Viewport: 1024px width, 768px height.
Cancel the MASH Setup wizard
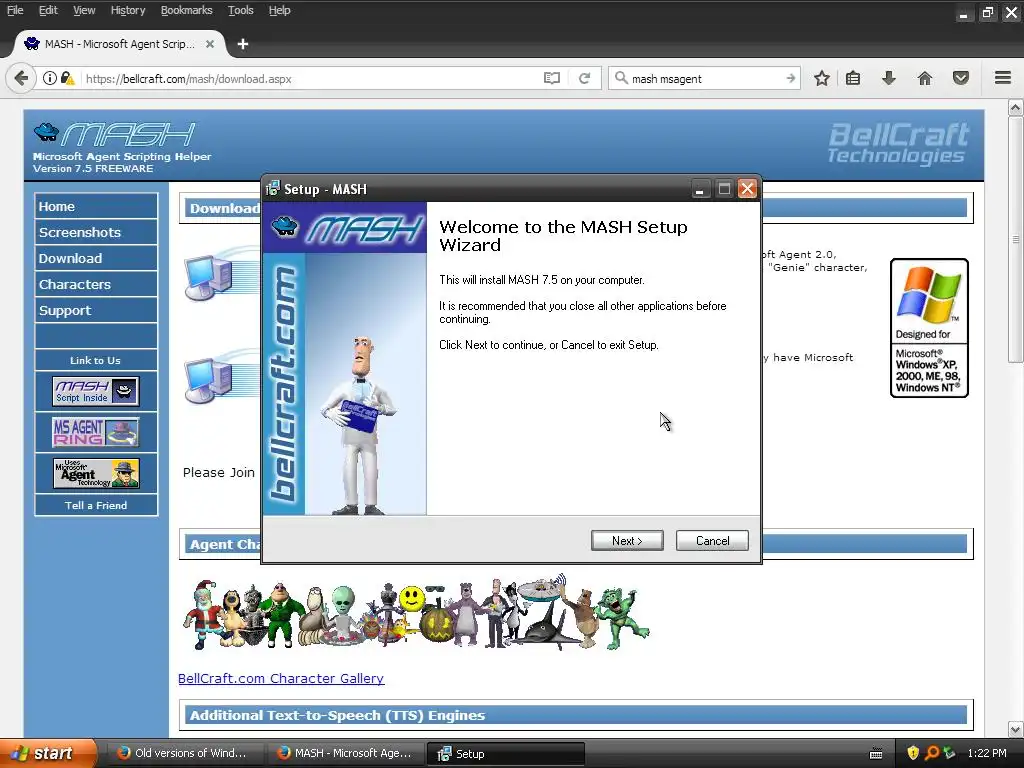(x=712, y=541)
